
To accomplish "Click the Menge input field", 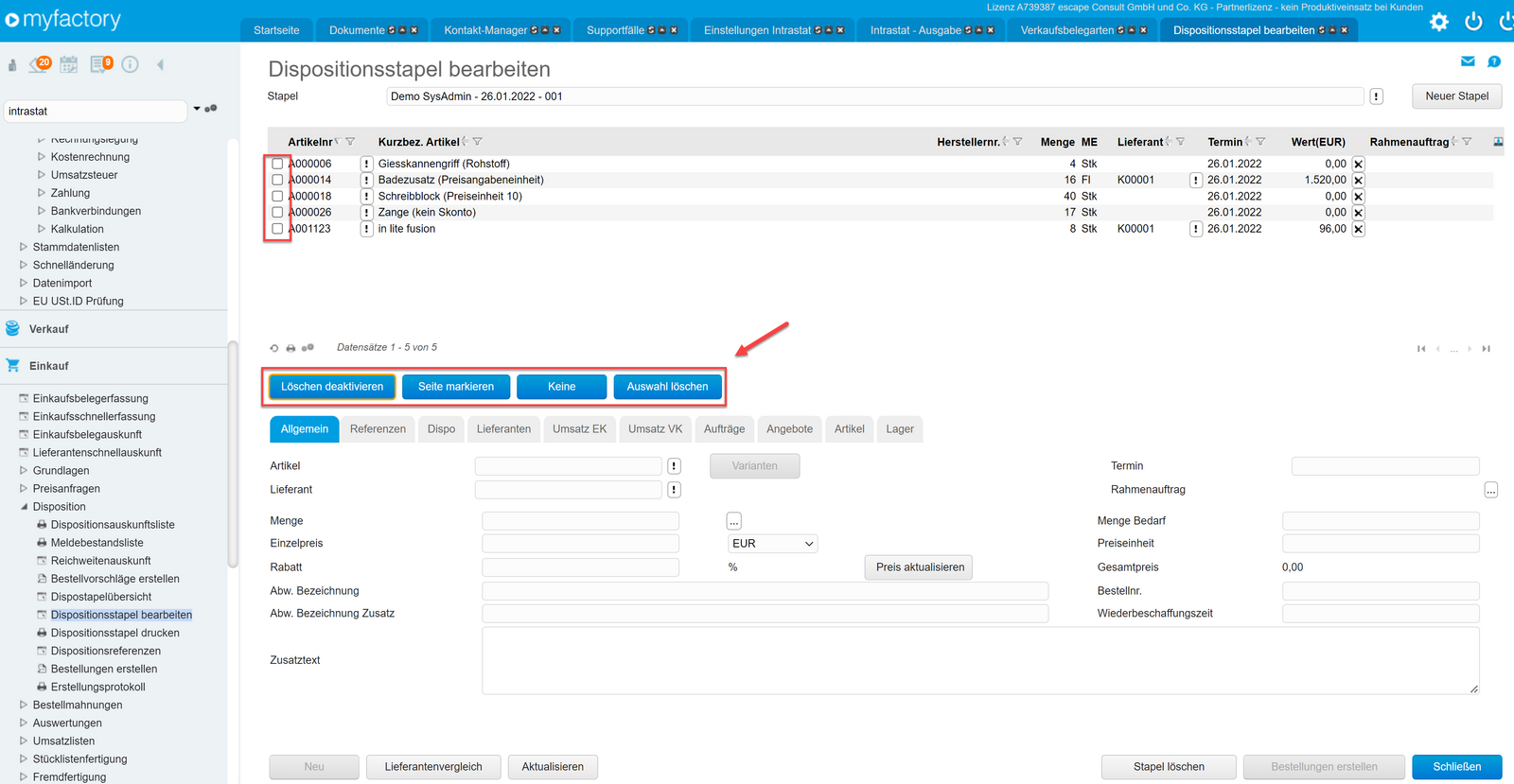I will (x=580, y=521).
